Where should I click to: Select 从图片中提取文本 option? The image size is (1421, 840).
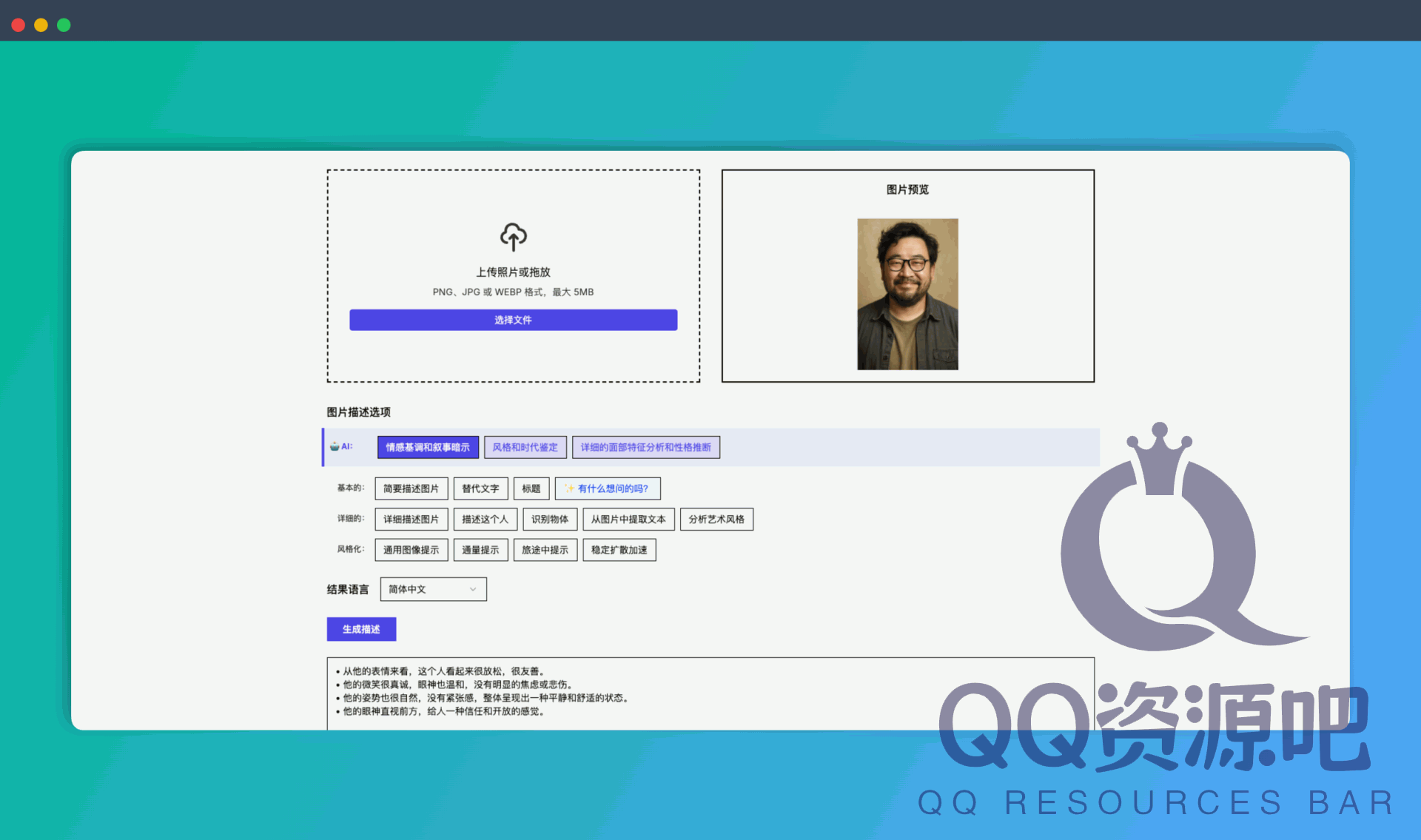(x=628, y=520)
